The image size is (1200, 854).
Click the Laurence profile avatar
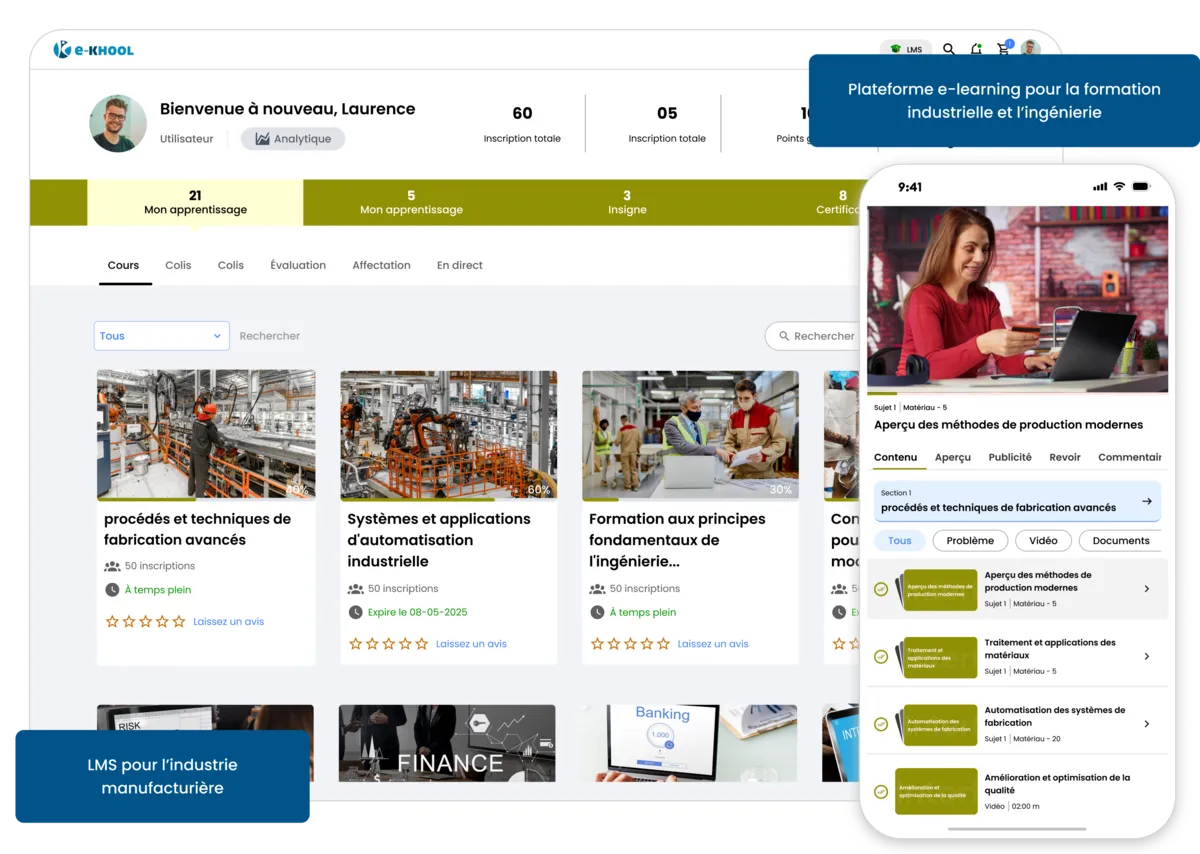[117, 124]
